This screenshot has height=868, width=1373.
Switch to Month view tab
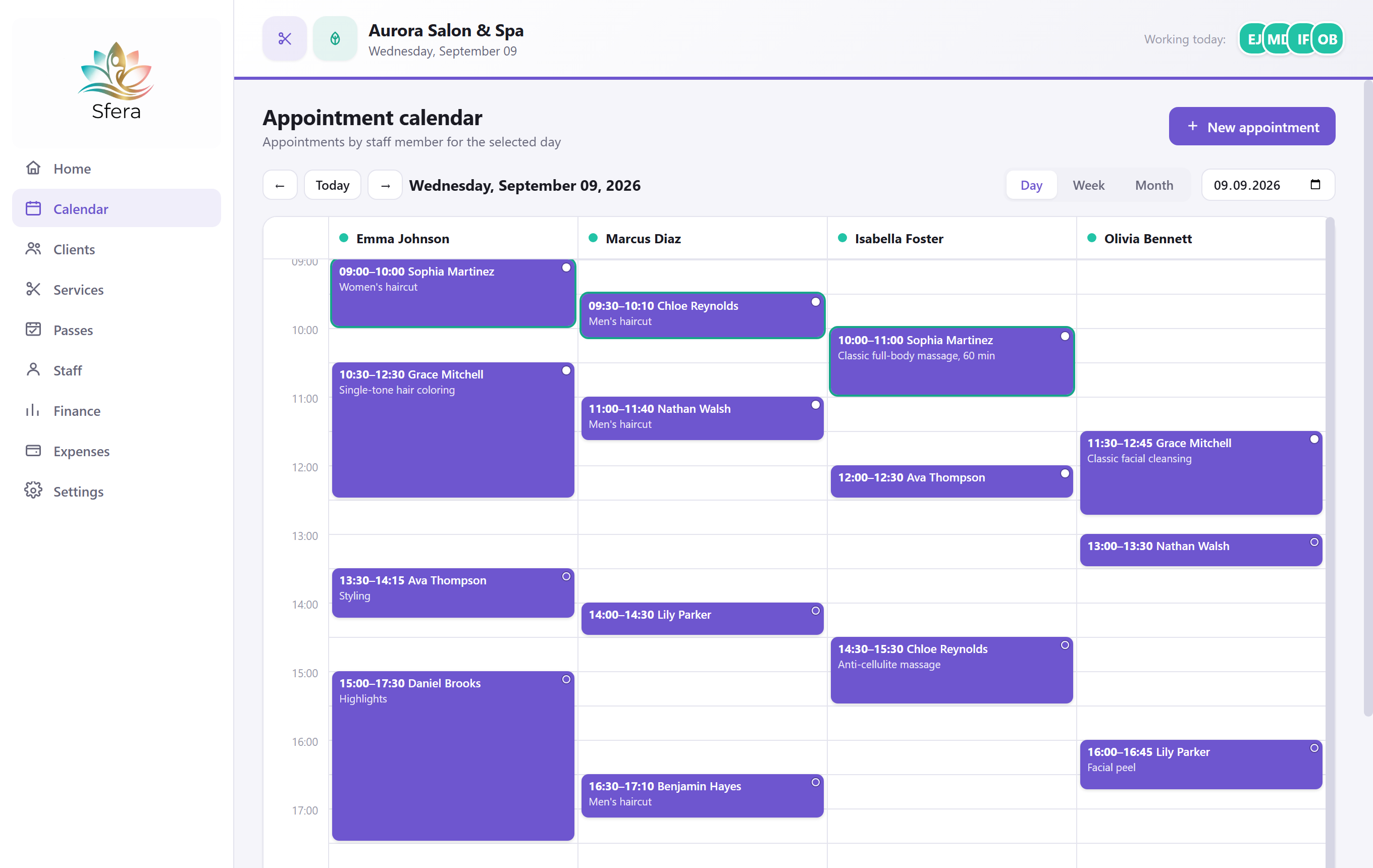pos(1154,185)
